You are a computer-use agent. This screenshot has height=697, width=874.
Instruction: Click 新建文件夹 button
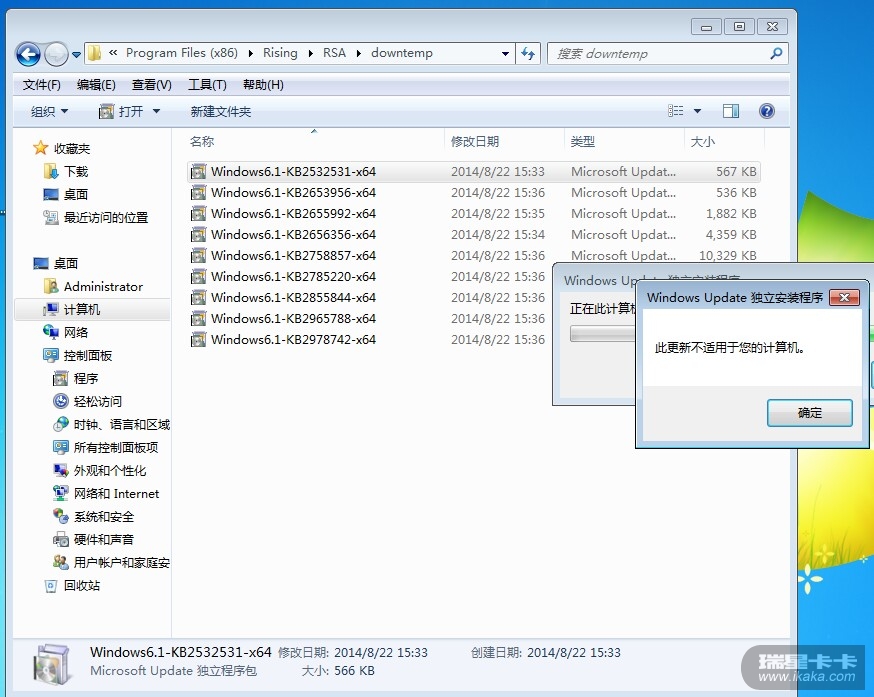click(x=221, y=112)
